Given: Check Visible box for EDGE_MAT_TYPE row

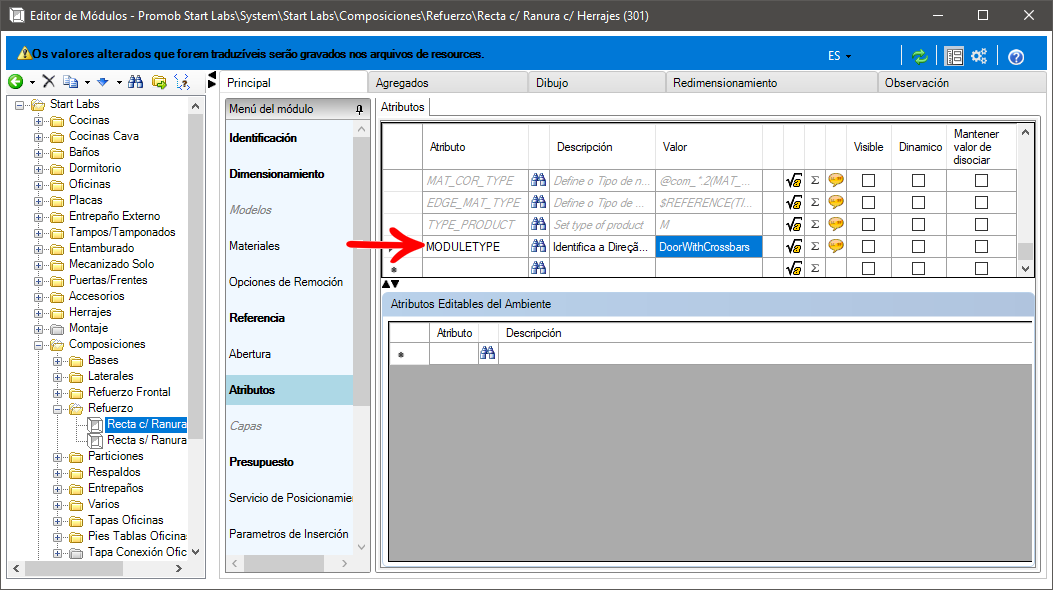Looking at the screenshot, I should 868,203.
